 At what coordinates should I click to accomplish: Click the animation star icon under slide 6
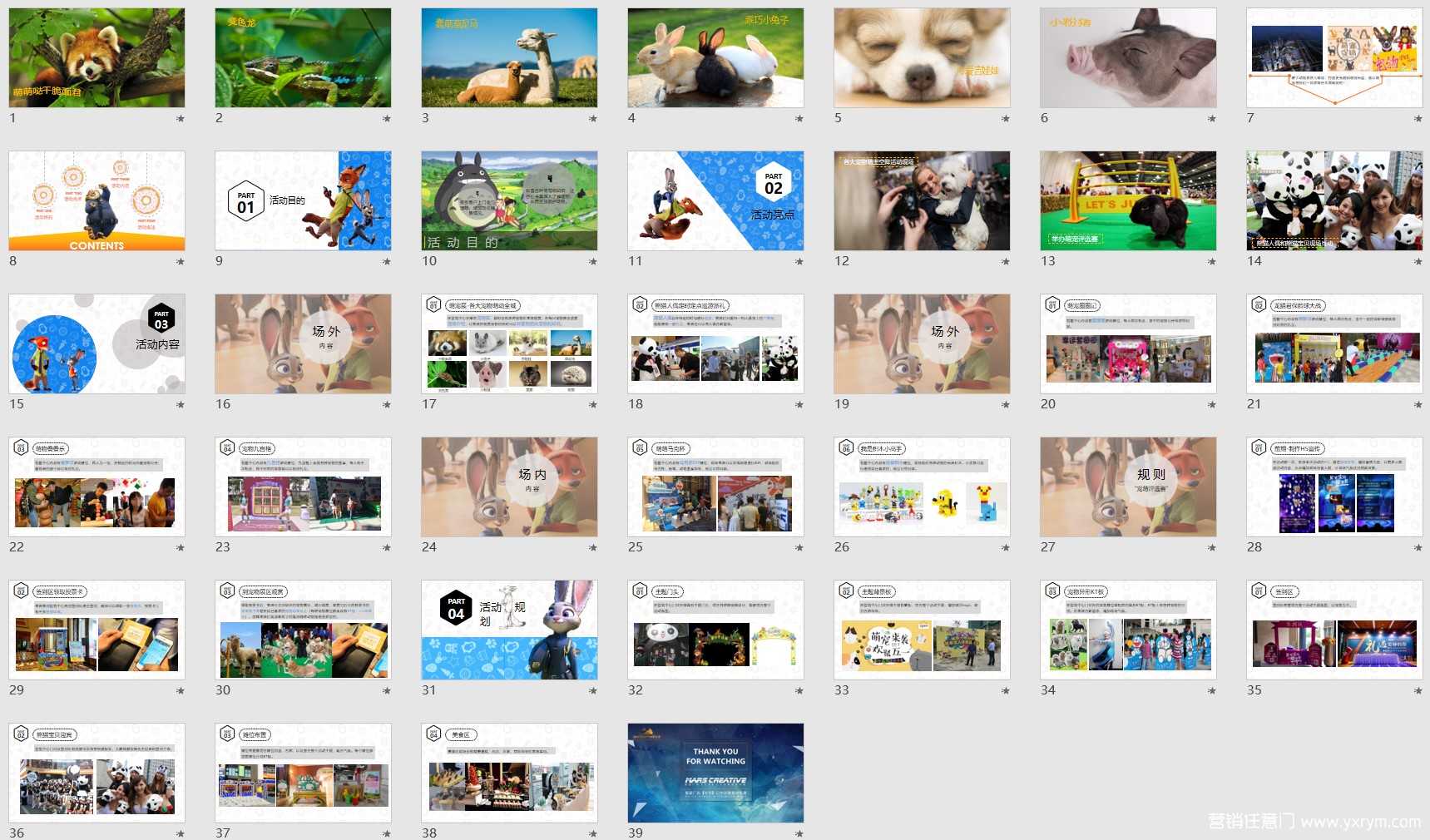[1212, 119]
